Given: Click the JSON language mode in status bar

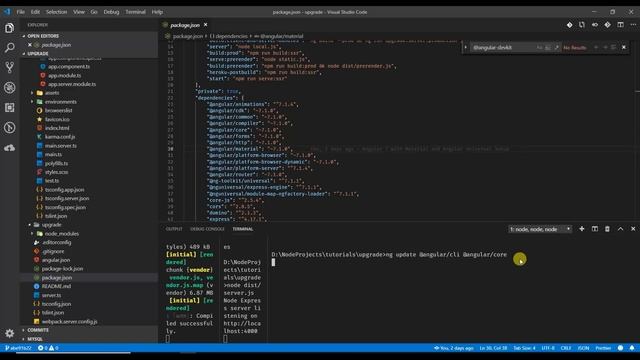Looking at the screenshot, I should point(583,348).
